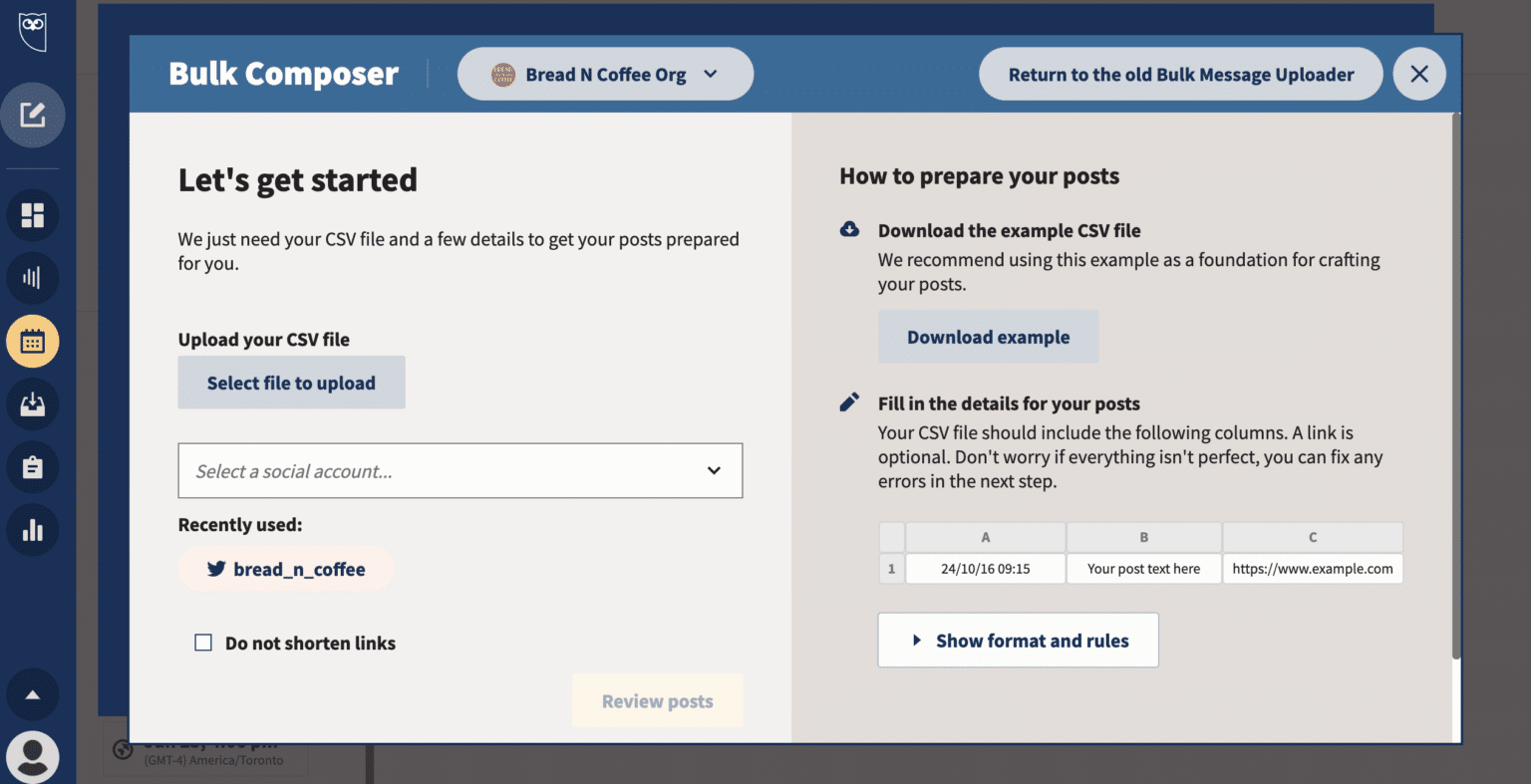
Task: Open the bar-chart Insights icon
Action: point(33,530)
